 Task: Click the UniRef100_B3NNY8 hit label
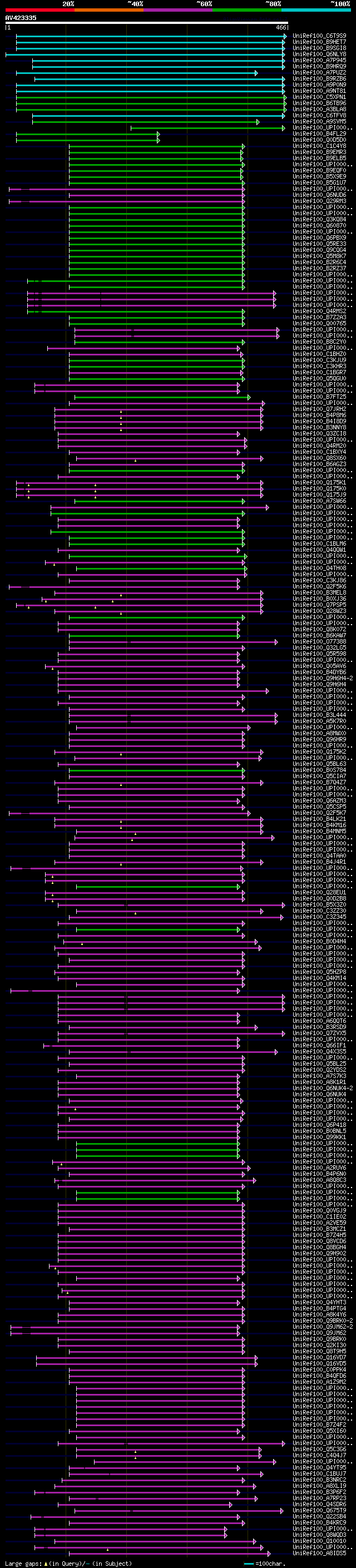coord(319,428)
